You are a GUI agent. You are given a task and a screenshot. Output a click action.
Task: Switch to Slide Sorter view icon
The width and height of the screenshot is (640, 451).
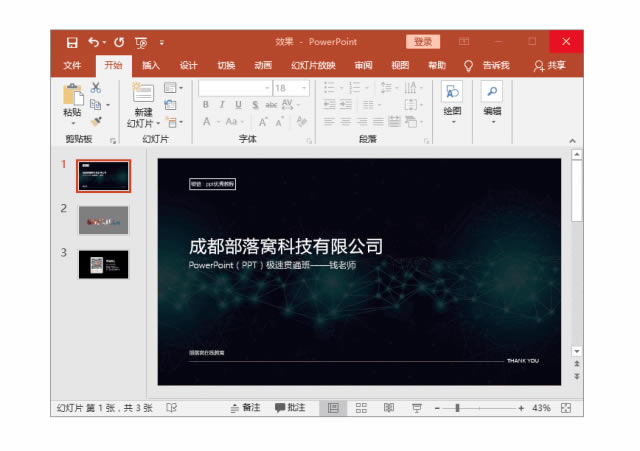point(361,408)
